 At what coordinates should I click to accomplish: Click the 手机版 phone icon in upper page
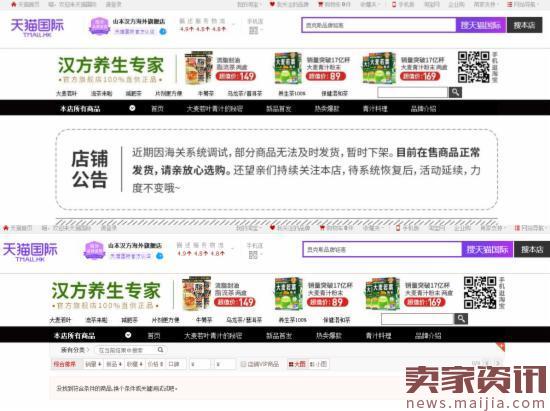tap(394, 4)
